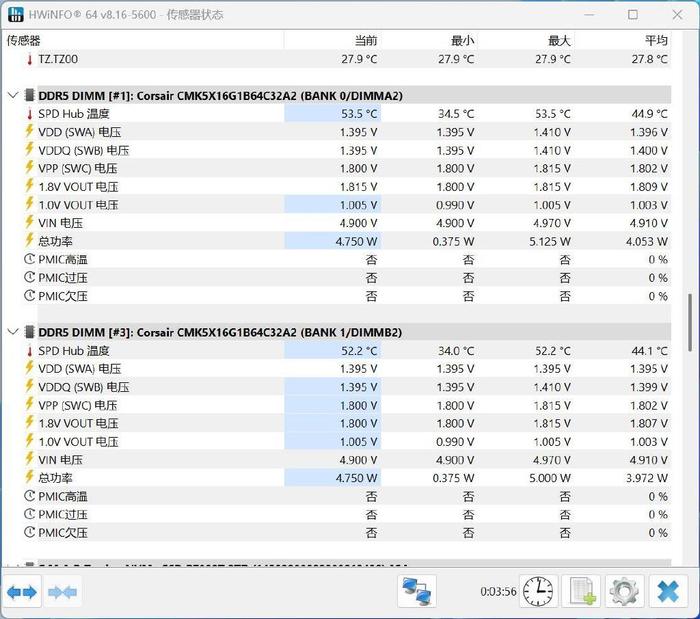Click the 最小 column header
The width and height of the screenshot is (700, 619).
pyautogui.click(x=462, y=41)
